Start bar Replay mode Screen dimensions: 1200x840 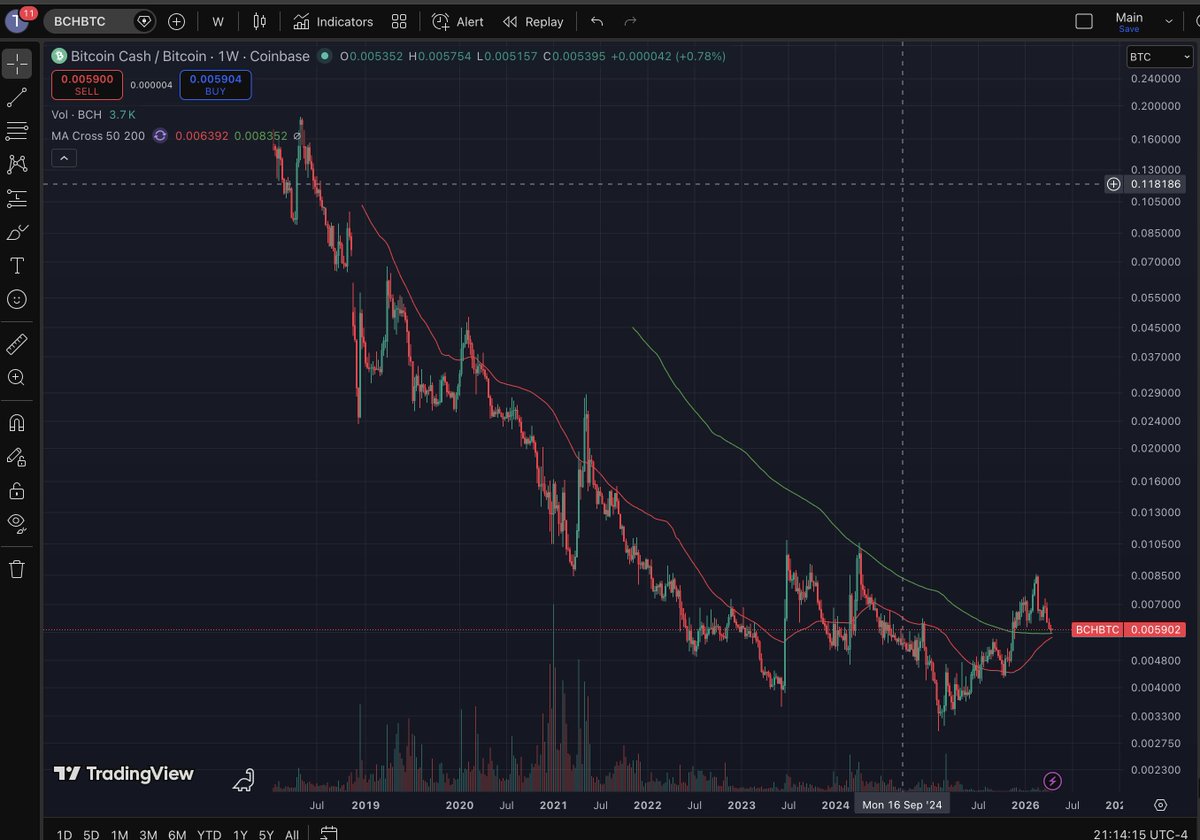533,21
